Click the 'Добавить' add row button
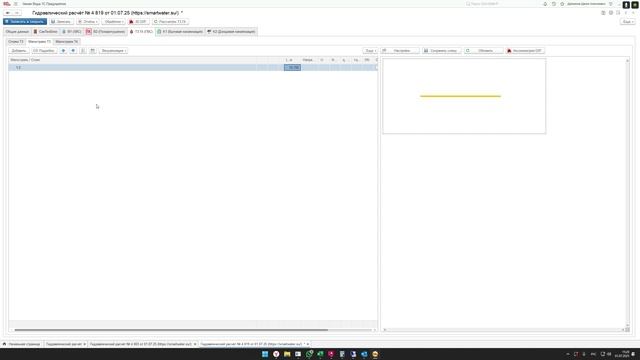 point(19,51)
